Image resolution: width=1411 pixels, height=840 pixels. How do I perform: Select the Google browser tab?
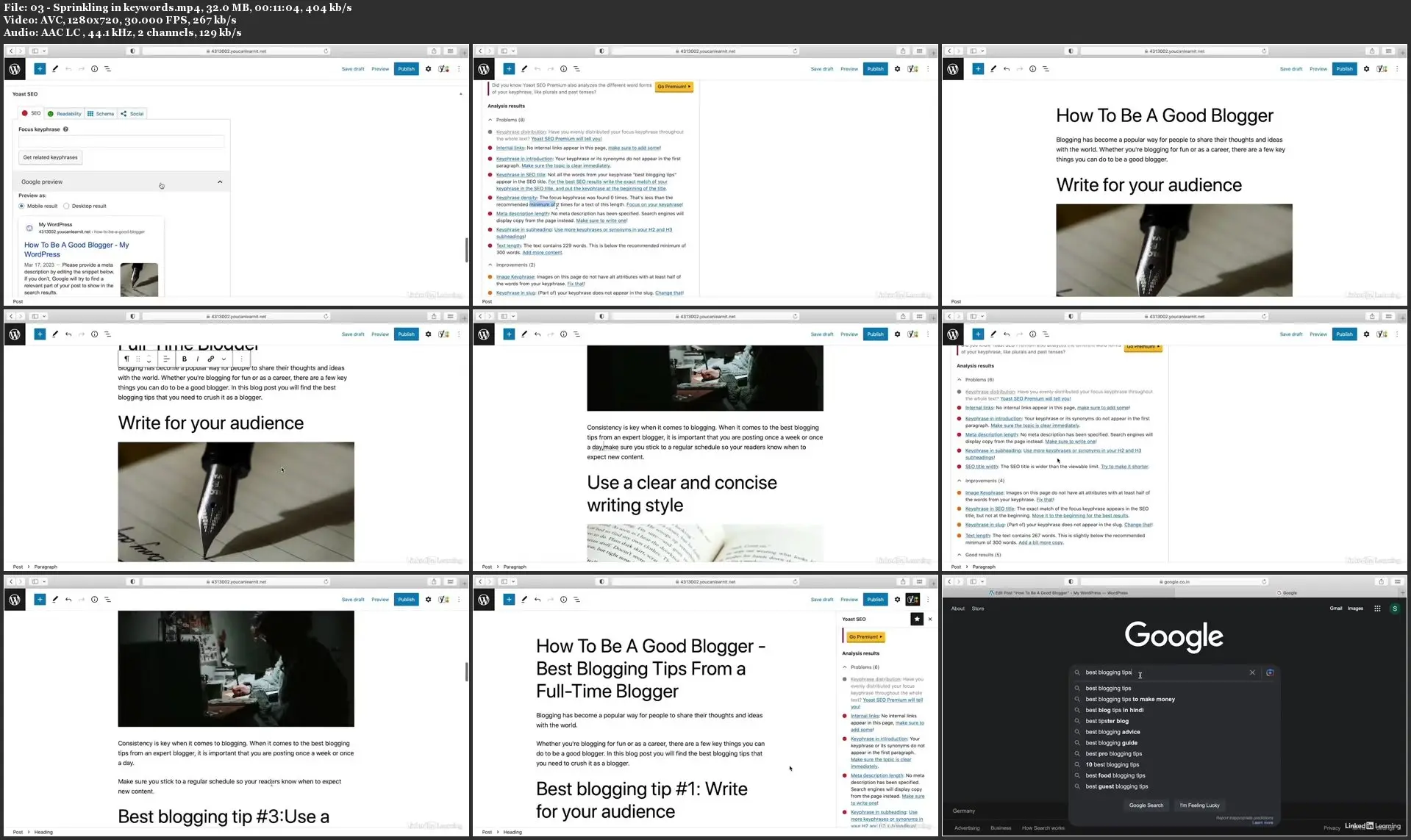click(x=1287, y=592)
